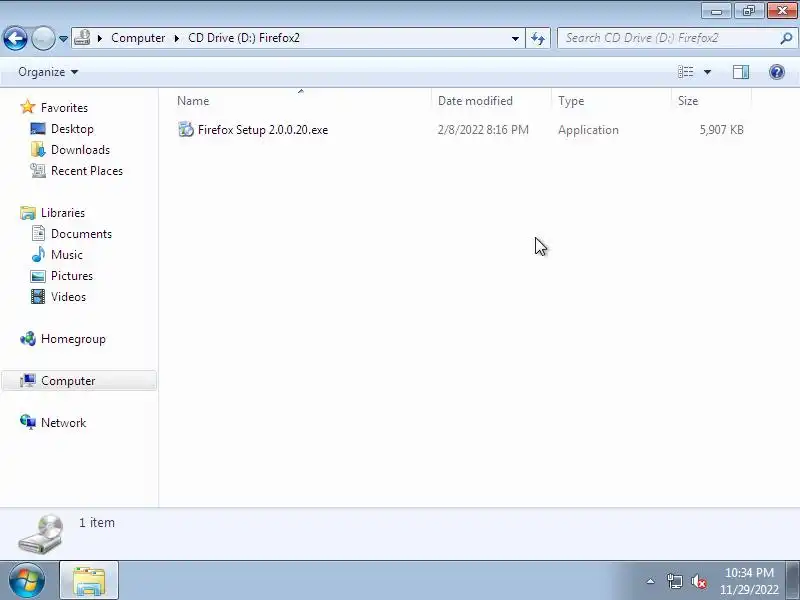Image resolution: width=800 pixels, height=600 pixels.
Task: Click the Favorites star icon
Action: pyautogui.click(x=28, y=107)
